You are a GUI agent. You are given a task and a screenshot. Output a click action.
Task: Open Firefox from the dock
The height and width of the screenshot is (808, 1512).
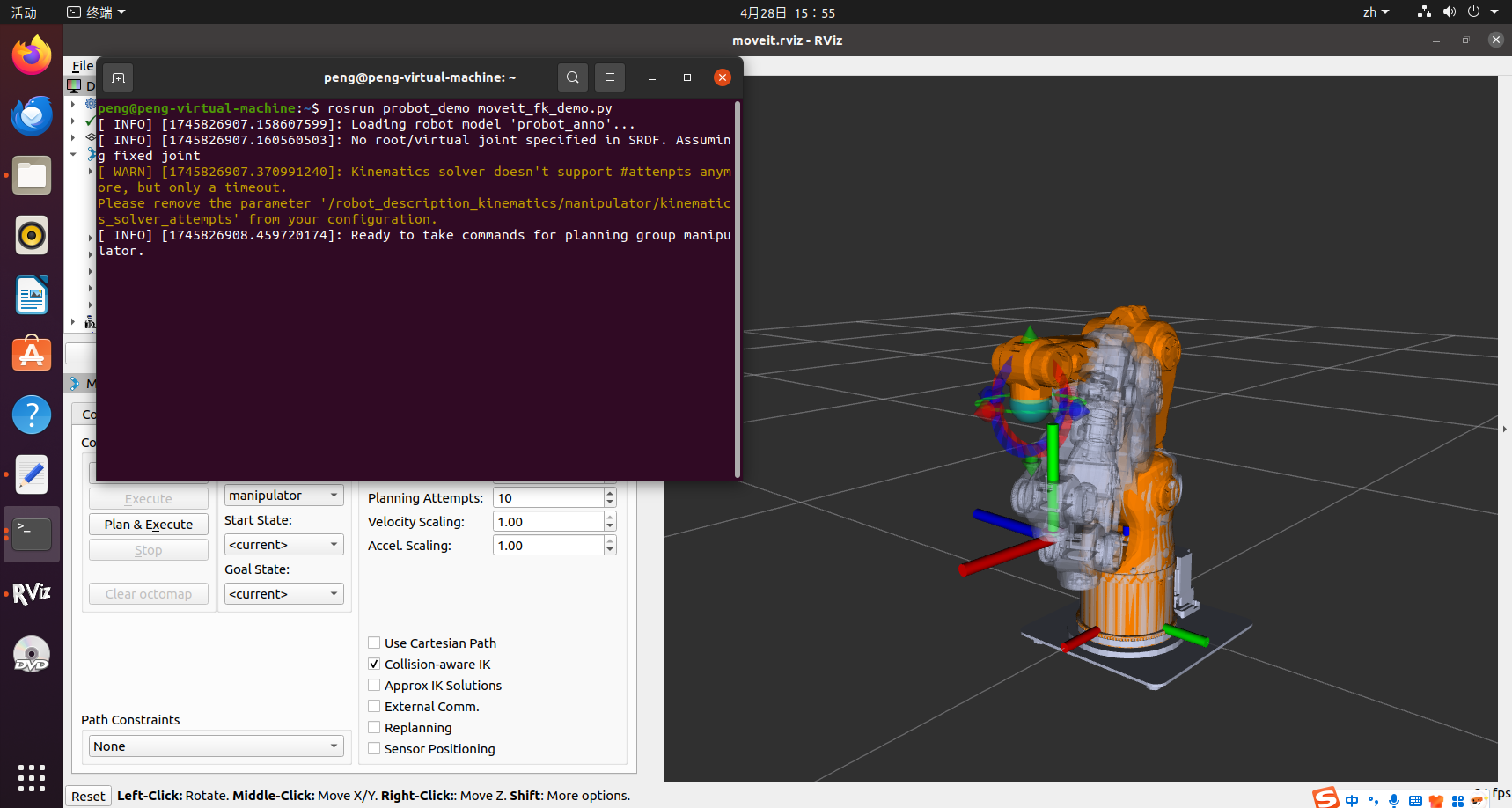coord(32,55)
